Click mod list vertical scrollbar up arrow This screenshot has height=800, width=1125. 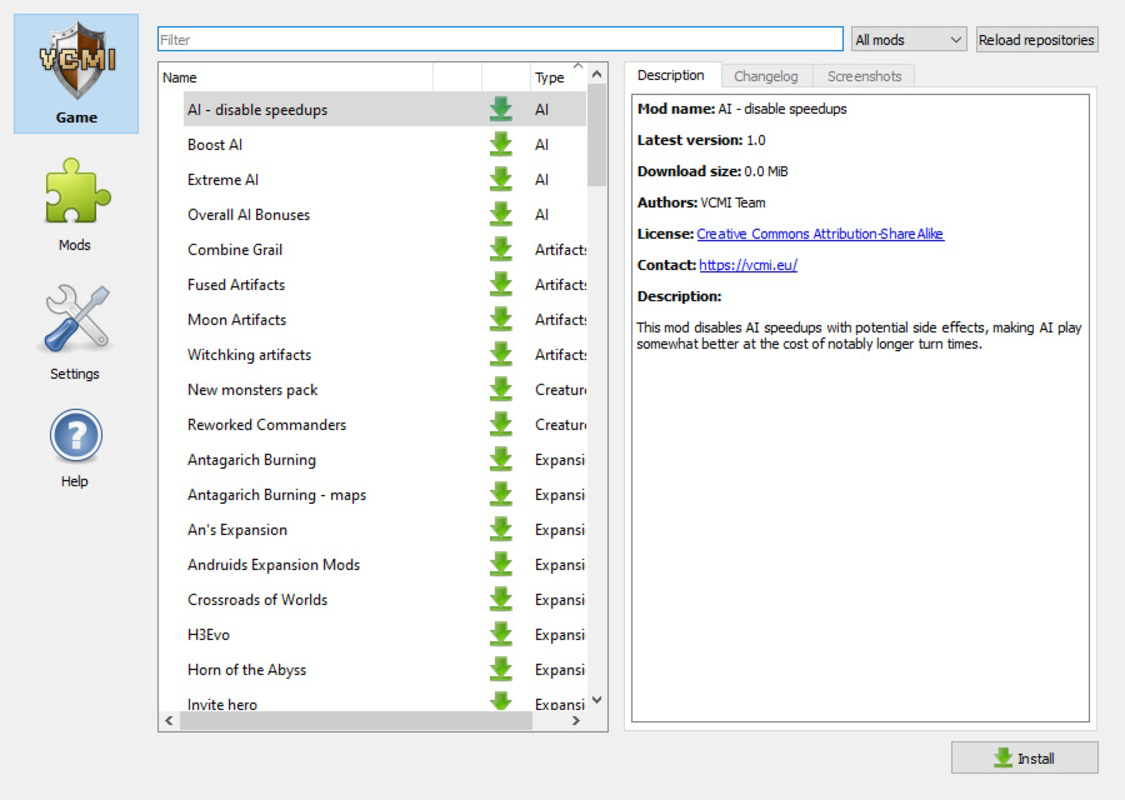click(597, 74)
